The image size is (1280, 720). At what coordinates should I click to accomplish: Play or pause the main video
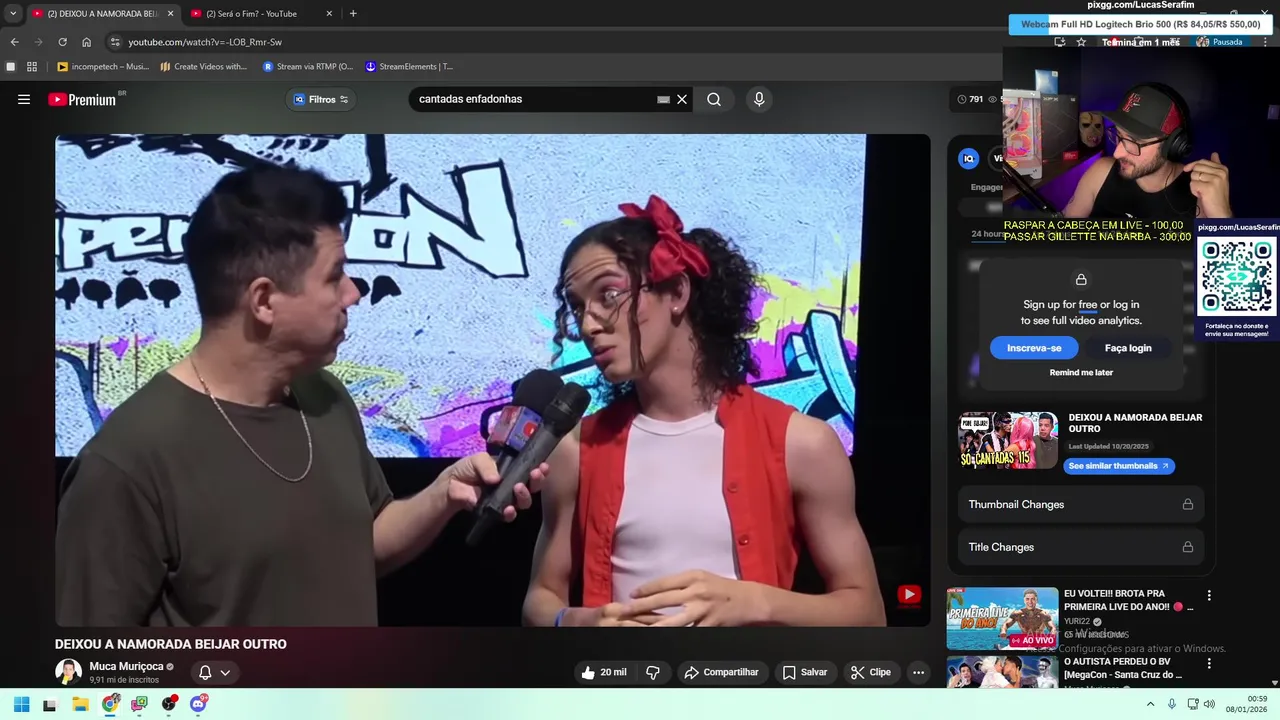click(492, 380)
